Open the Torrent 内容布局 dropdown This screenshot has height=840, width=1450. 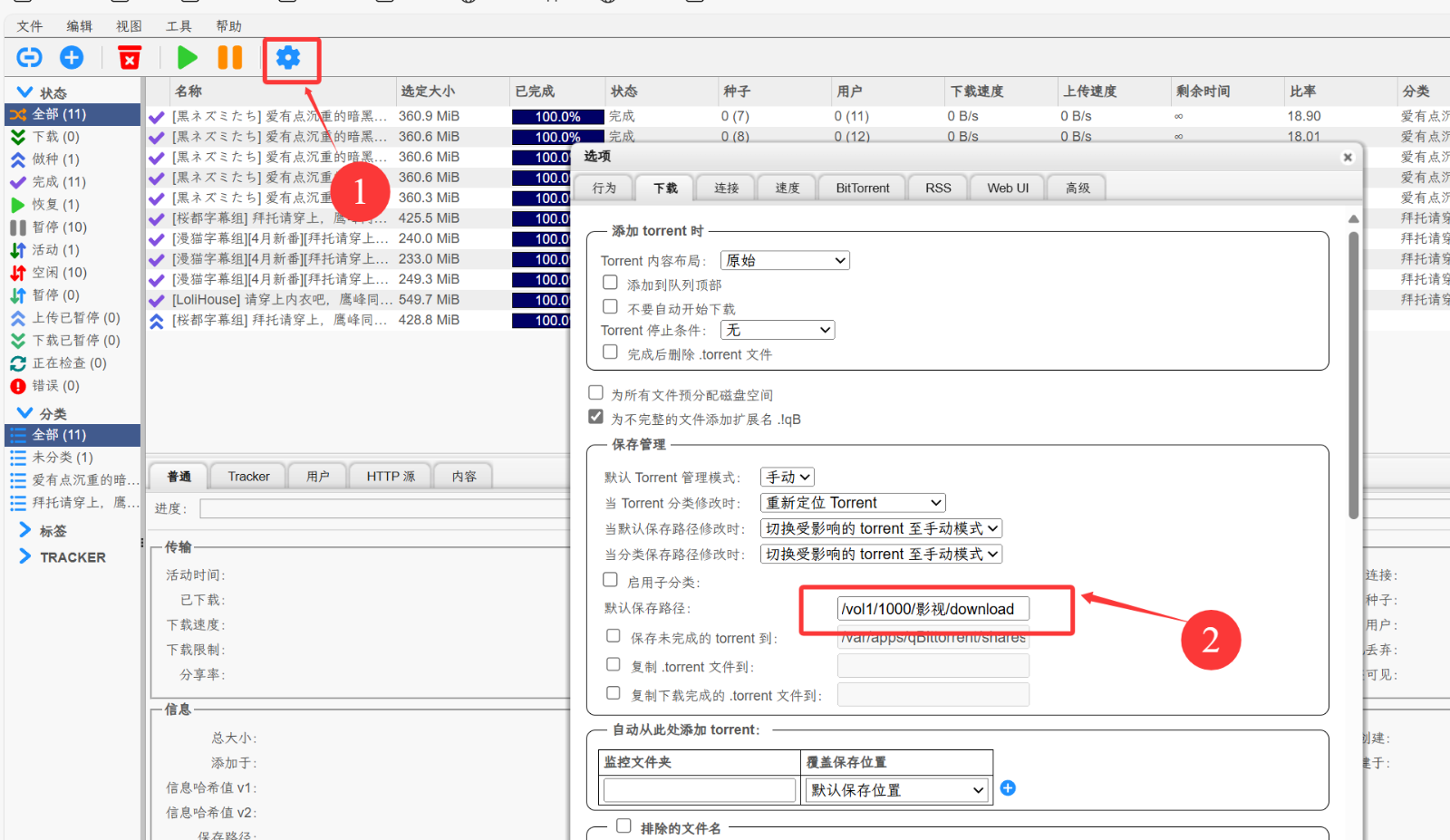tap(784, 259)
